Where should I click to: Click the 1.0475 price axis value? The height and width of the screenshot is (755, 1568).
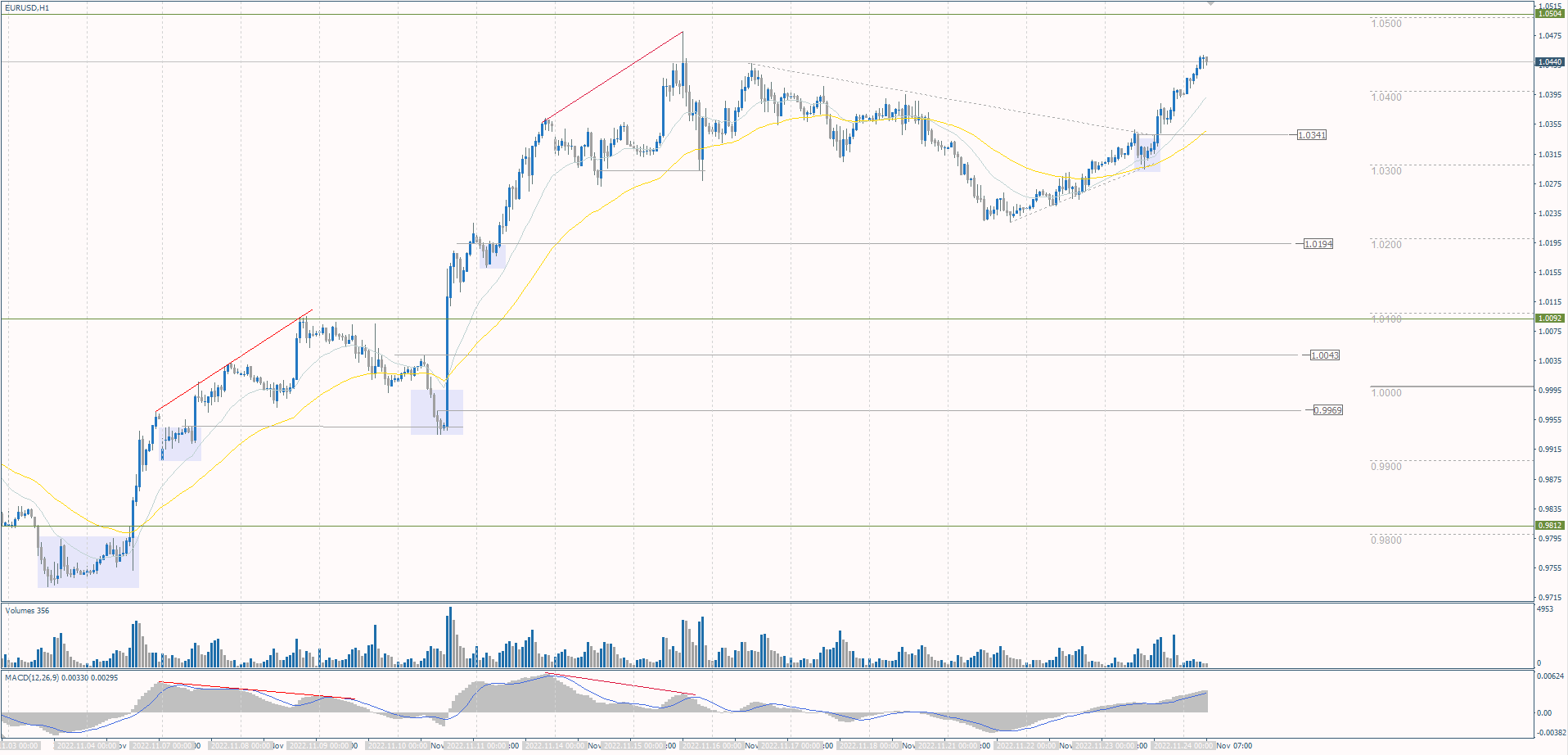(1550, 36)
